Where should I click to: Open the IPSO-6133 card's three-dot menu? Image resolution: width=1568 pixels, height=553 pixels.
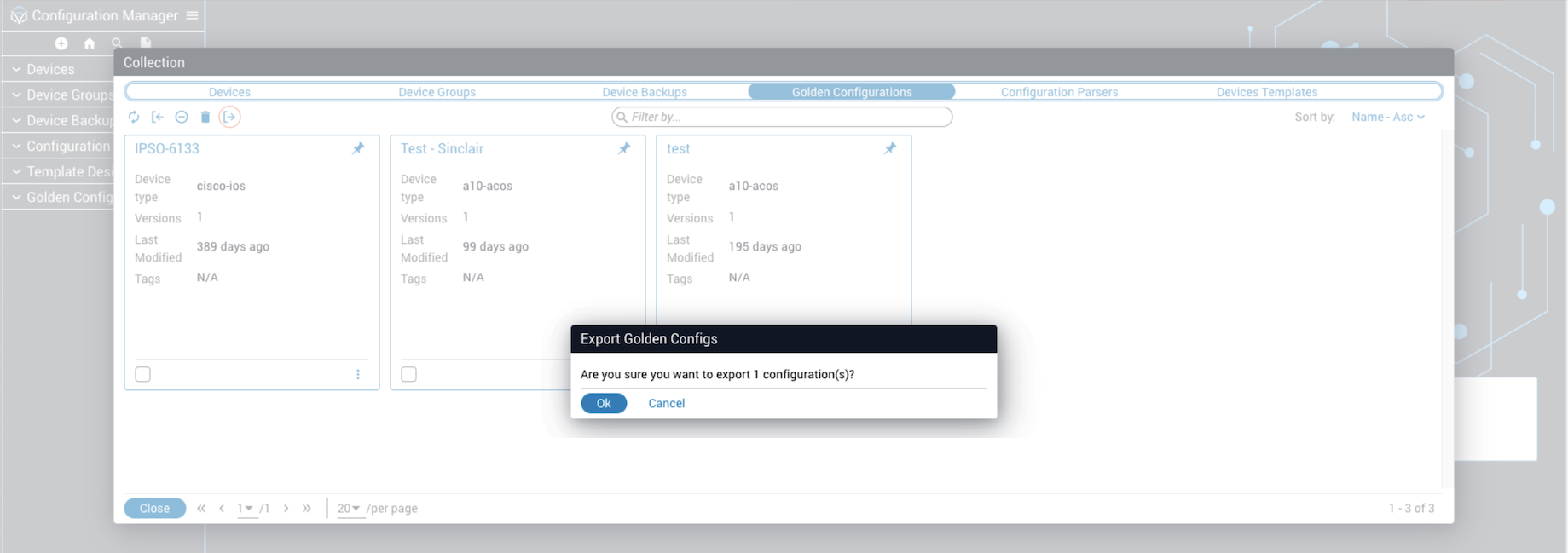coord(358,375)
